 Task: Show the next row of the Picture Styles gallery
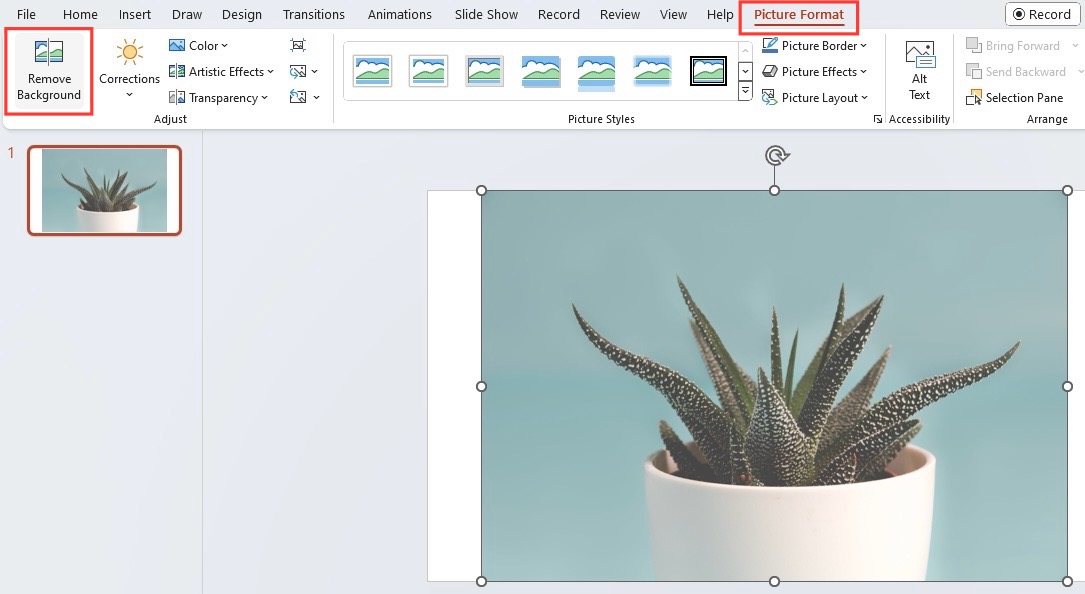click(745, 71)
